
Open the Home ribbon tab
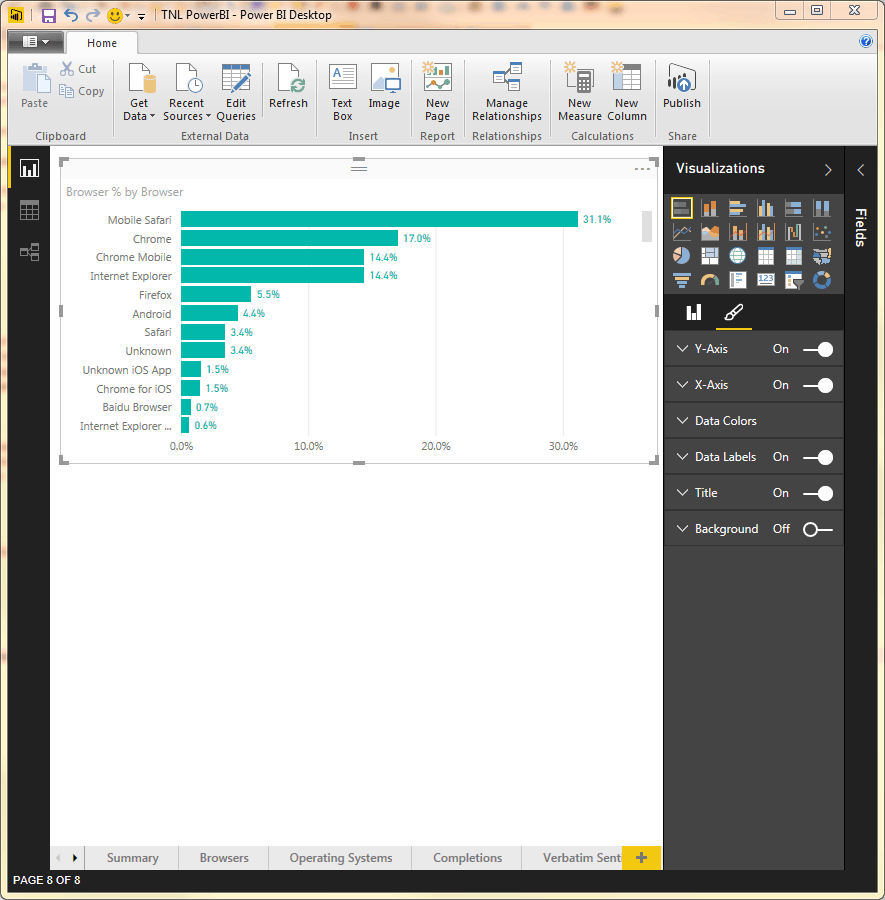[x=102, y=43]
